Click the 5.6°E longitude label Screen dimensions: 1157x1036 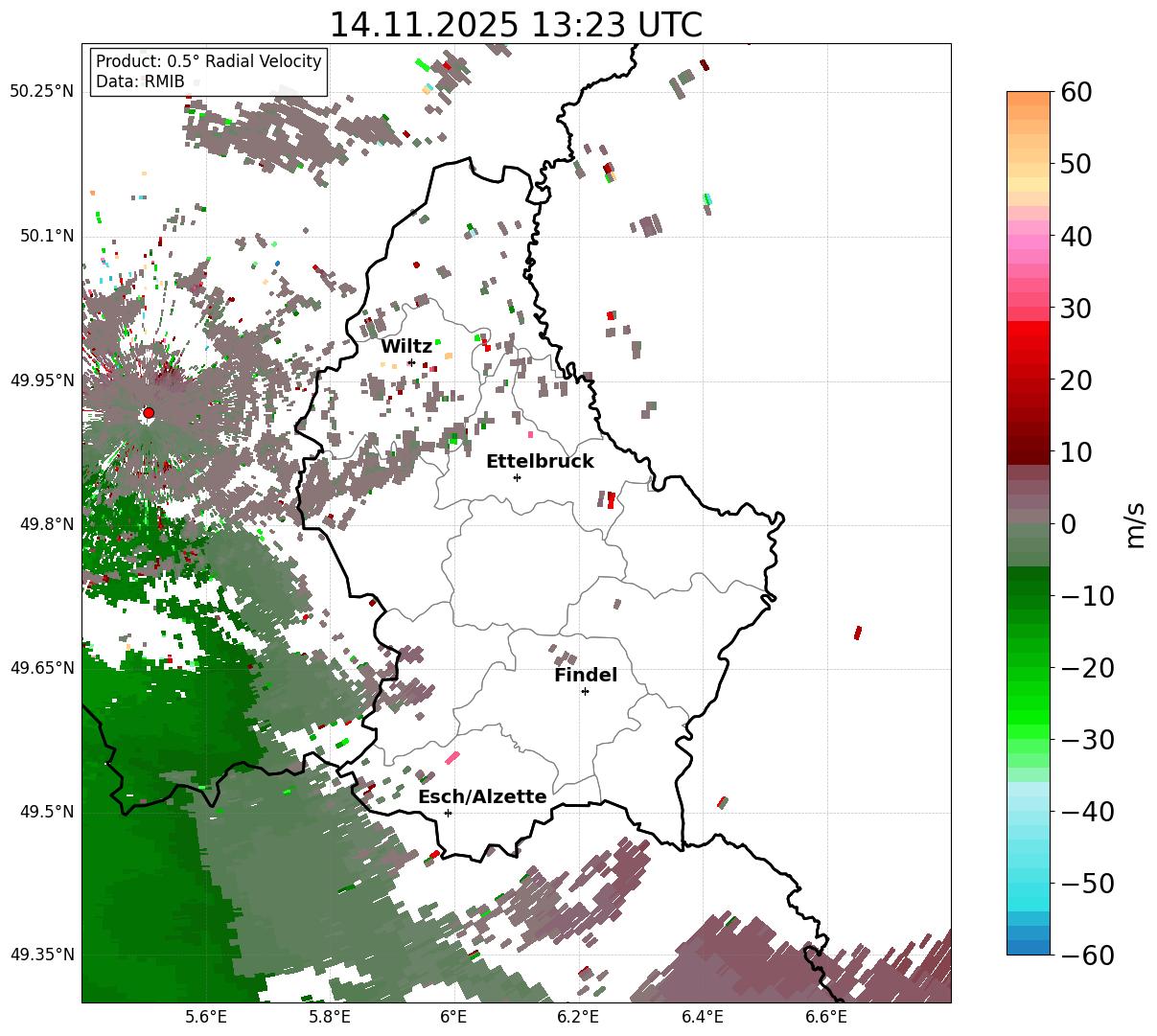click(x=206, y=1017)
